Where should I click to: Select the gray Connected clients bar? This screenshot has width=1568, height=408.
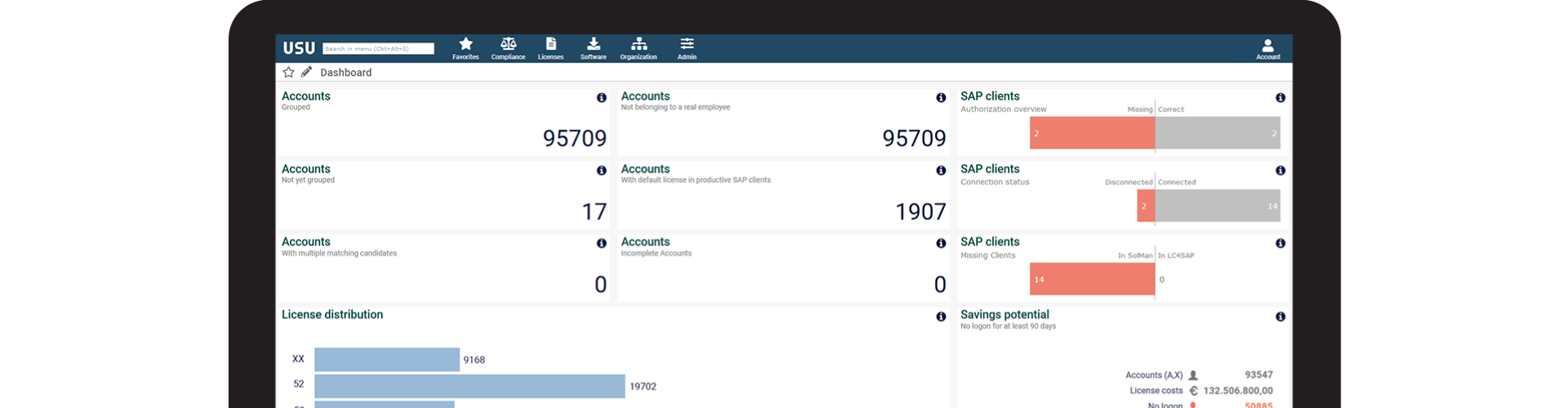(x=1218, y=206)
